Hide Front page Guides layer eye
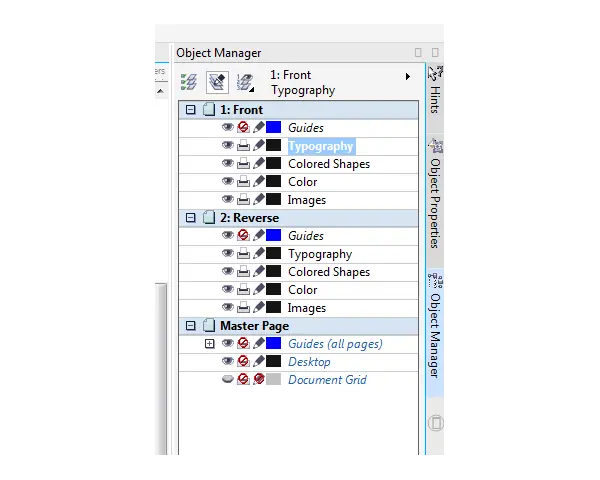 (x=228, y=127)
